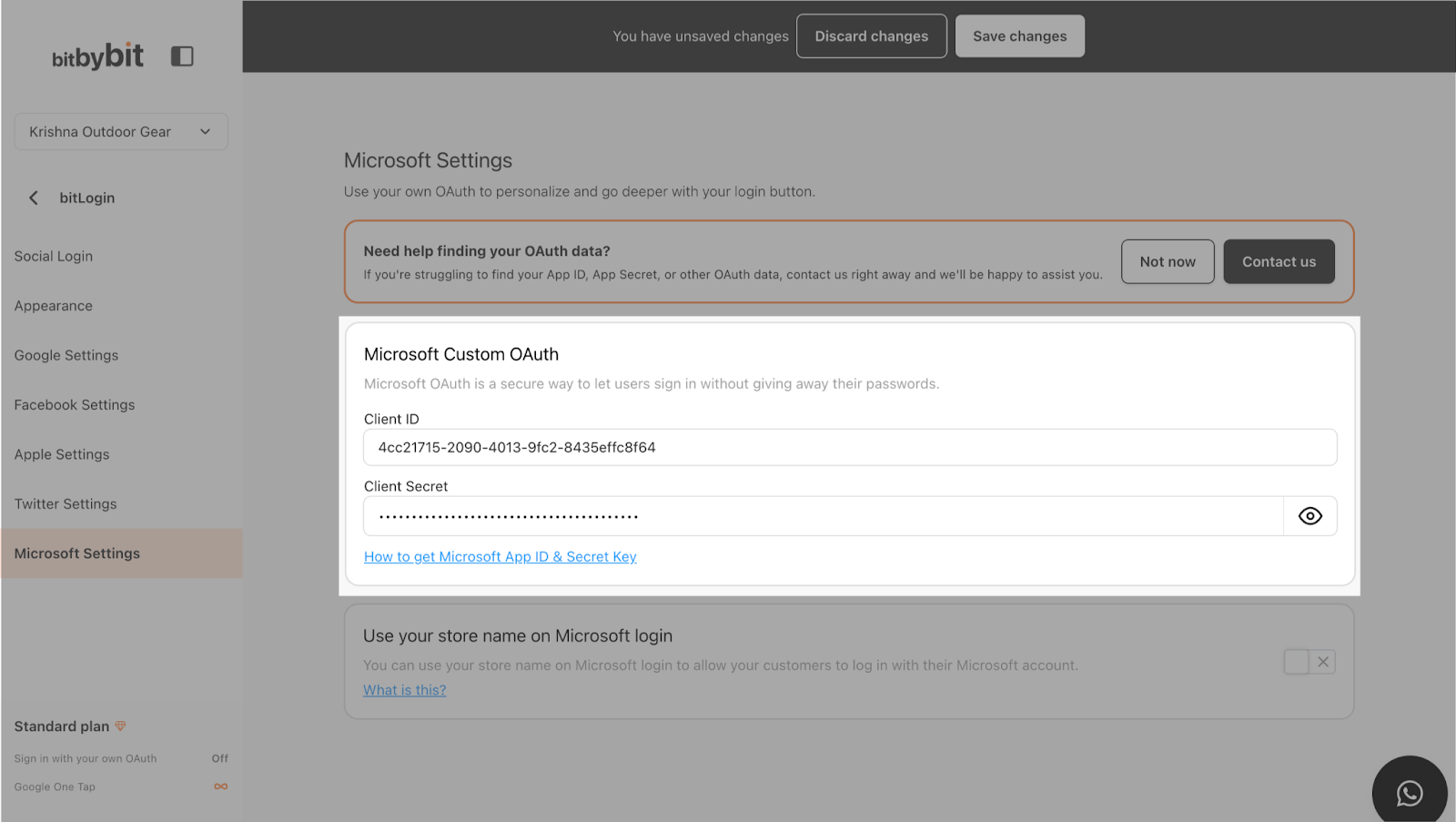Viewport: 1456px width, 822px height.
Task: Click the bitbybit logo
Action: 97,56
